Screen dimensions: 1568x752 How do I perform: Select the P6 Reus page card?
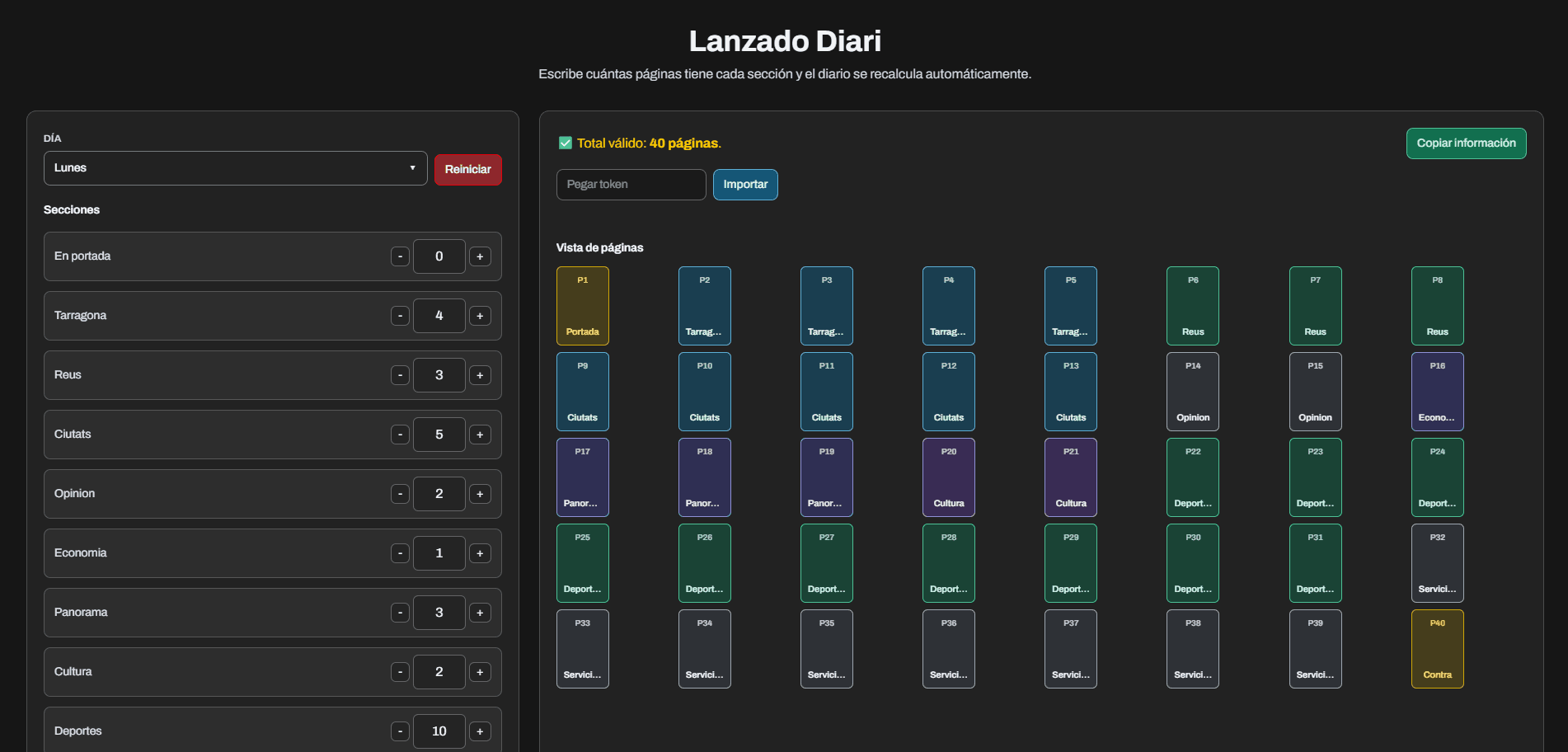[x=1193, y=306]
